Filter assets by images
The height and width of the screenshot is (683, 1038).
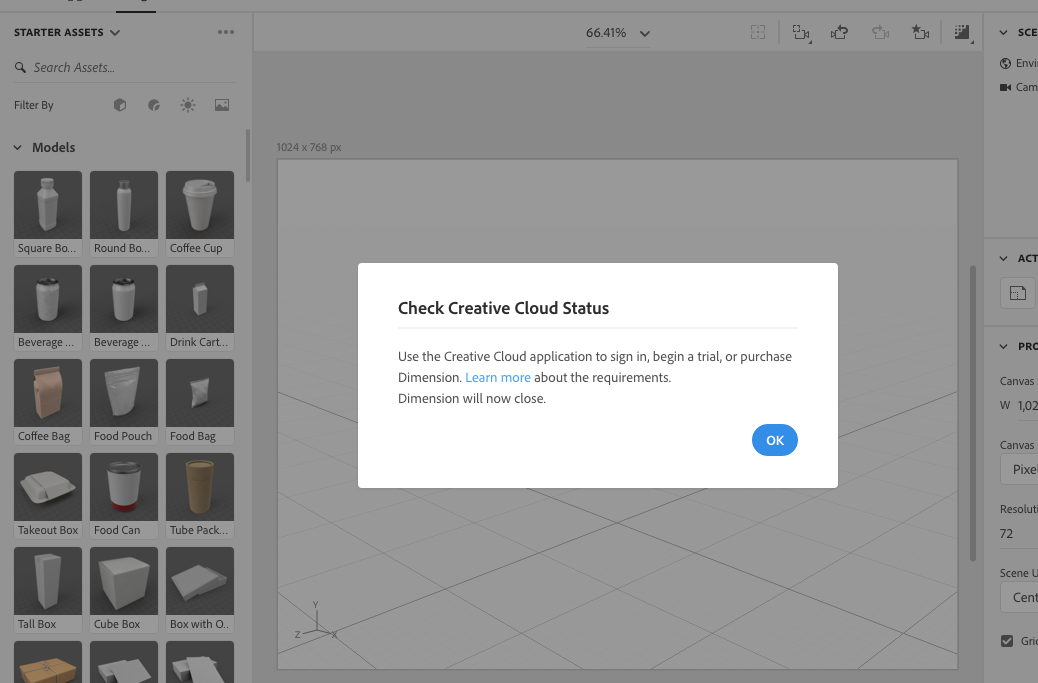pos(221,105)
